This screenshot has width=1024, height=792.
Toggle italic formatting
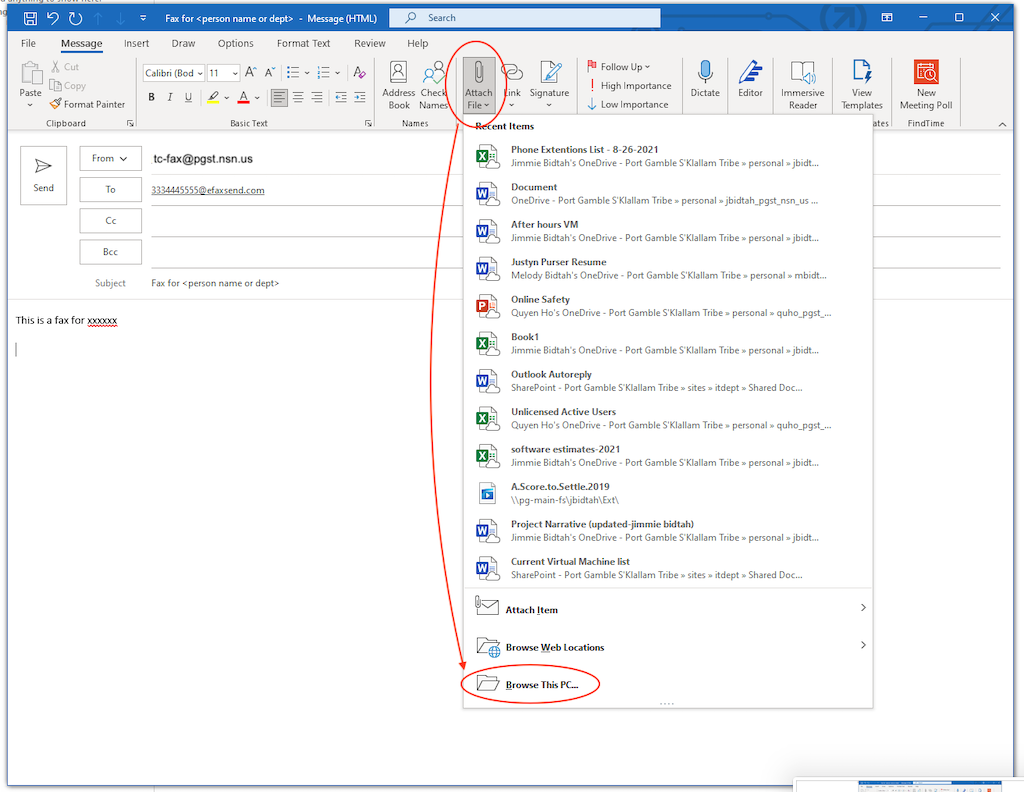(170, 97)
